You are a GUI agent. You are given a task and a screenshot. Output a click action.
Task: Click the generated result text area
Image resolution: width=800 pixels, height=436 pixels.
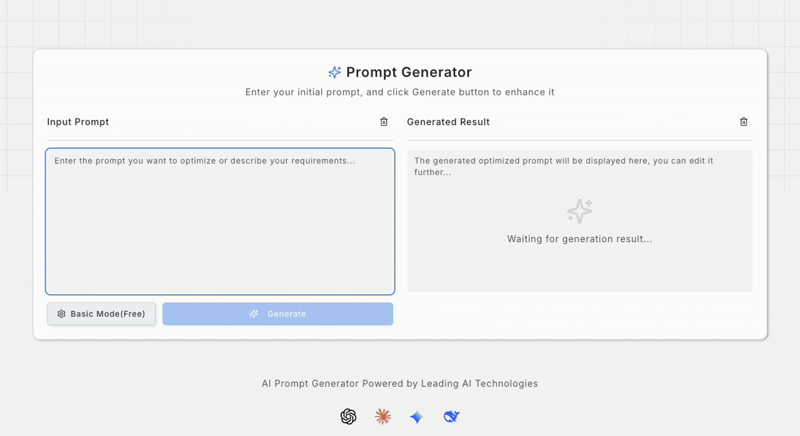pos(580,221)
